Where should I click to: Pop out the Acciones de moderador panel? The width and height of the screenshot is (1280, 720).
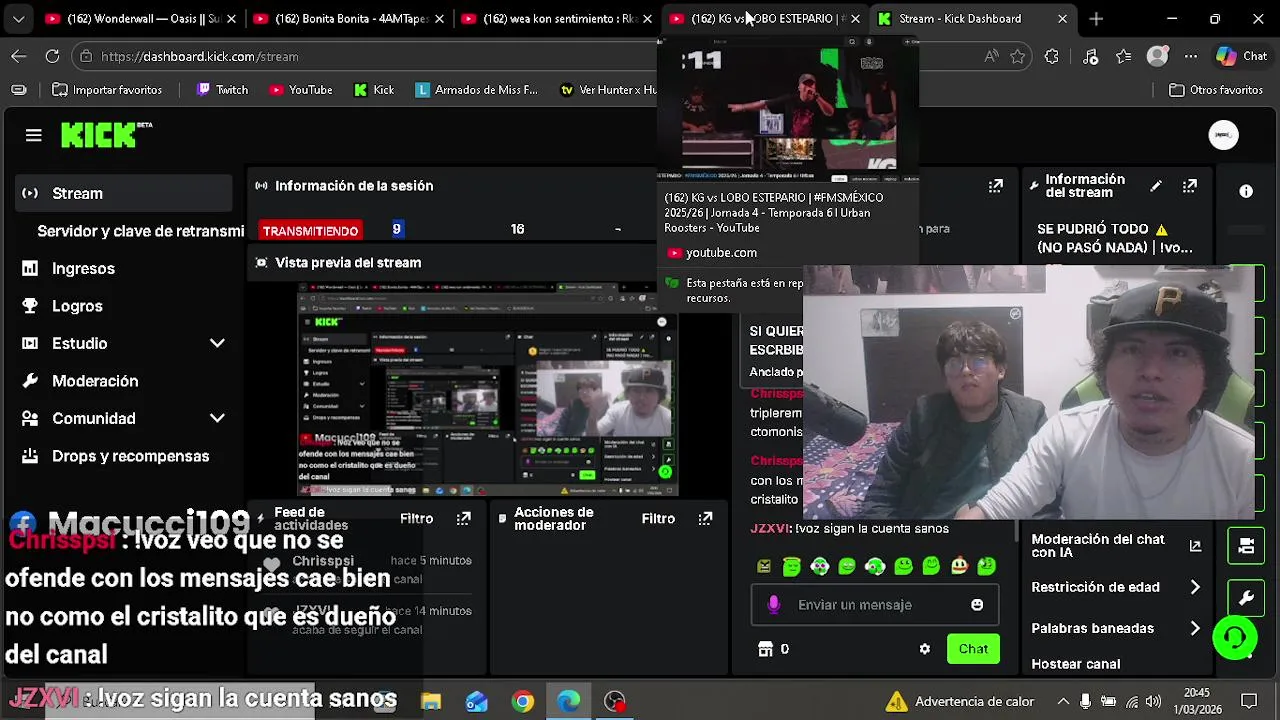pyautogui.click(x=706, y=518)
